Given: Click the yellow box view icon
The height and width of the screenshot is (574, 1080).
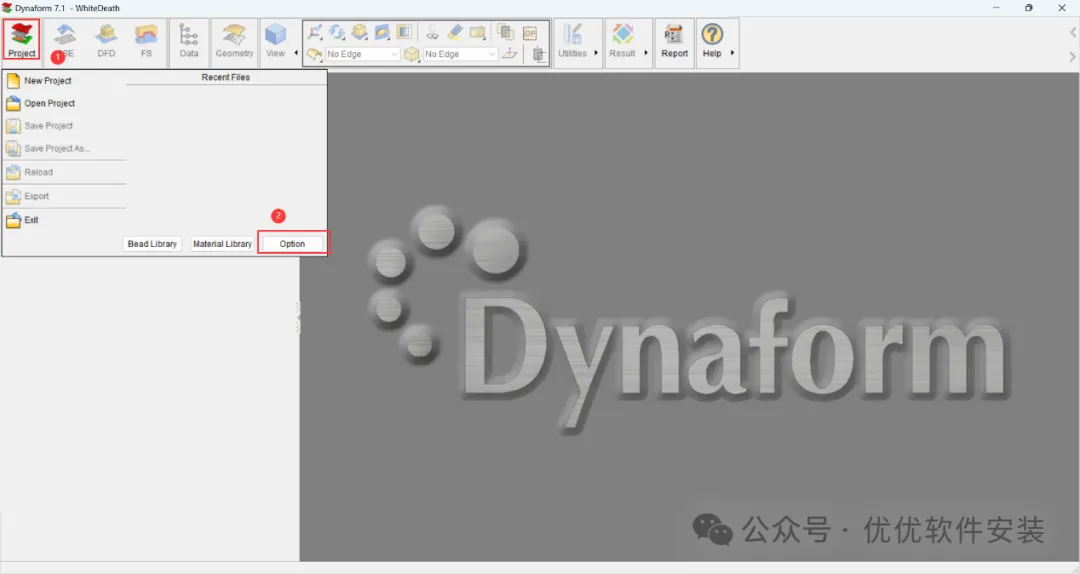Looking at the screenshot, I should pyautogui.click(x=360, y=32).
